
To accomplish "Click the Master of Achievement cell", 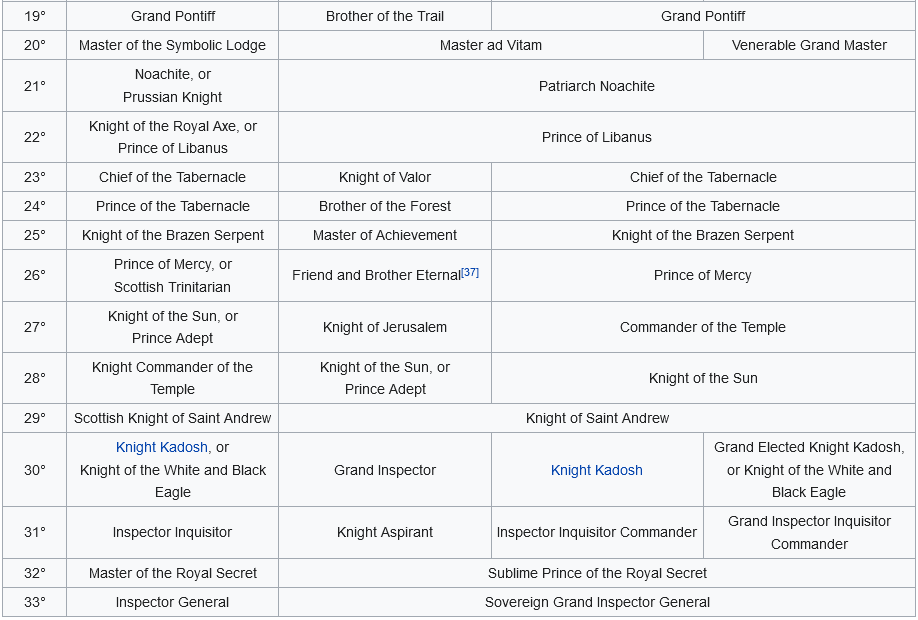I will (385, 235).
